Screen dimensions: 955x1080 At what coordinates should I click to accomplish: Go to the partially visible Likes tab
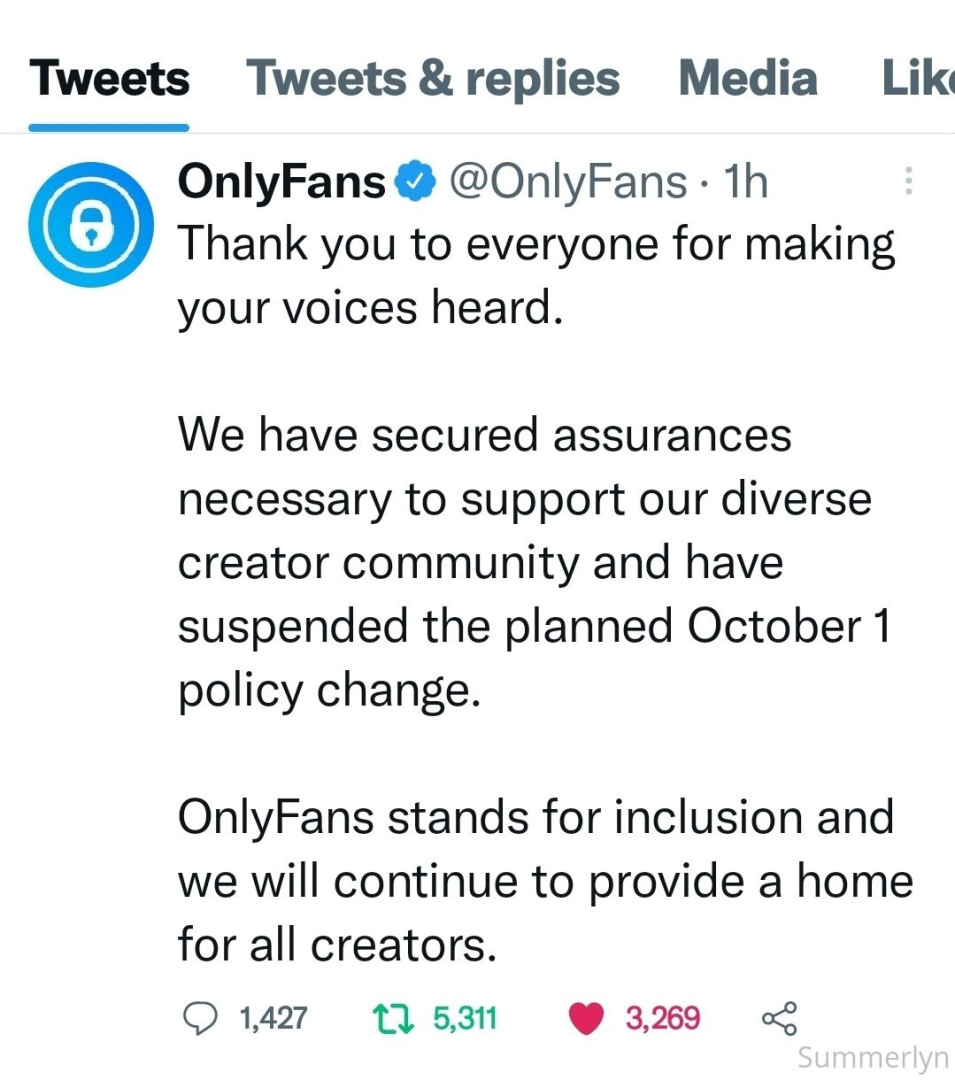click(x=916, y=78)
